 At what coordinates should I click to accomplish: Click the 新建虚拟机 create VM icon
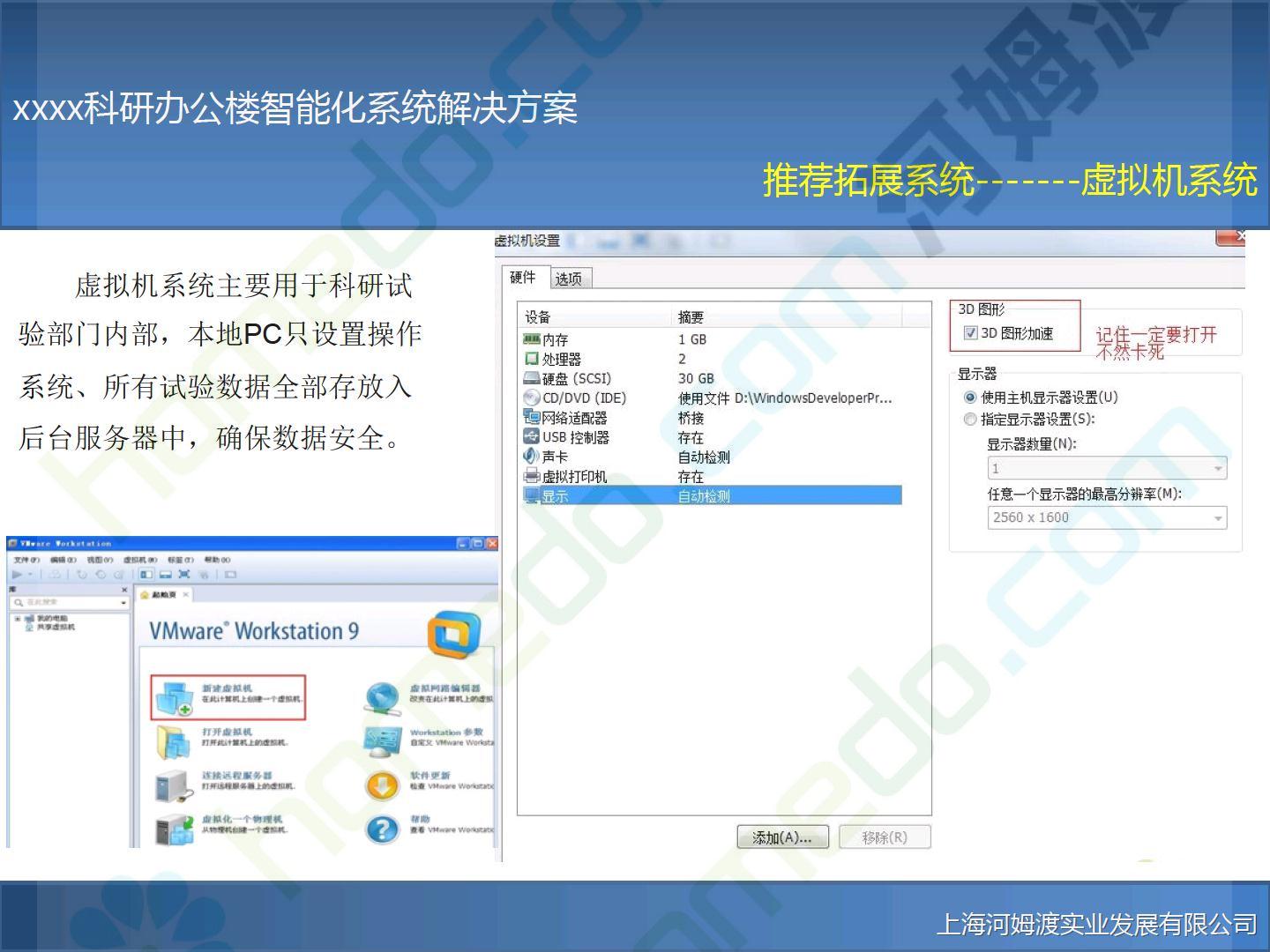(174, 698)
